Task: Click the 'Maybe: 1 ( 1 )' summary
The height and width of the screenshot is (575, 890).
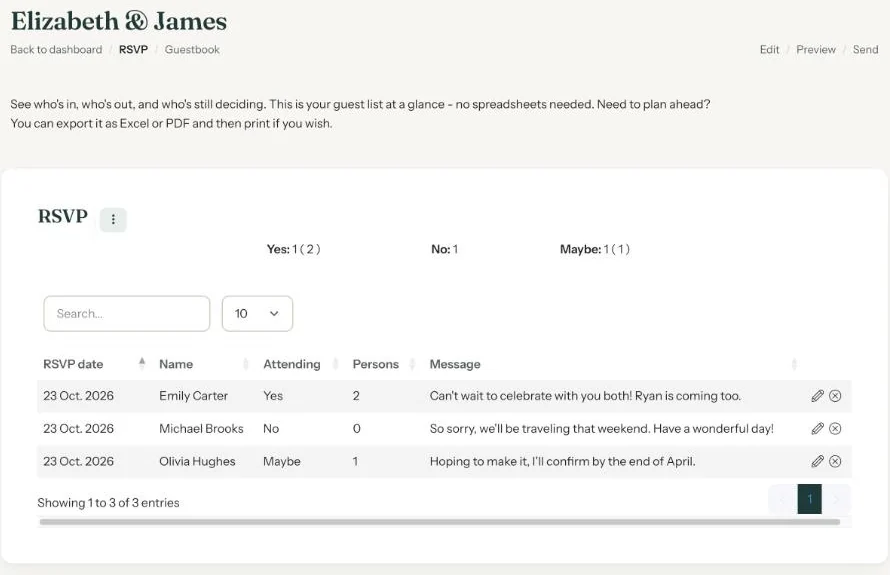Action: [595, 249]
